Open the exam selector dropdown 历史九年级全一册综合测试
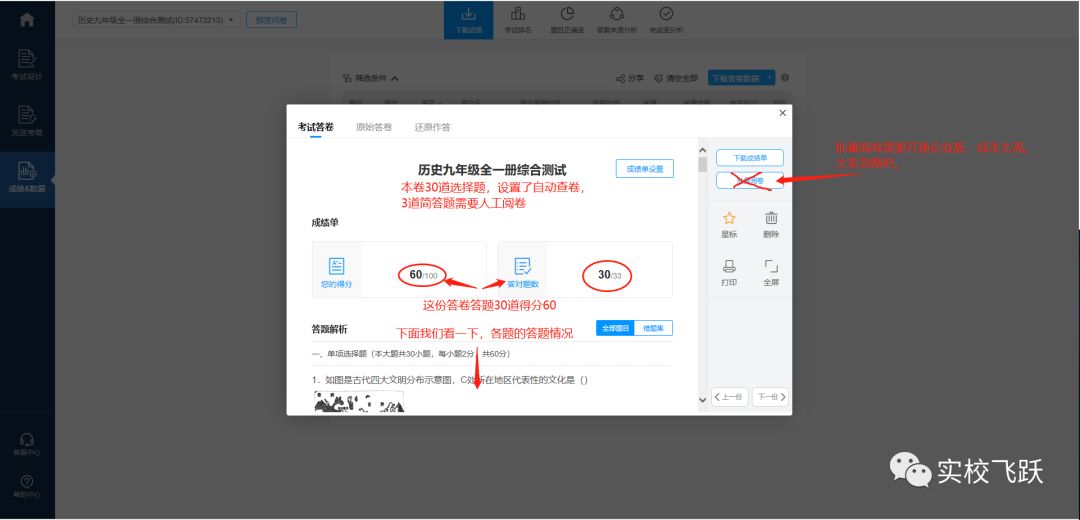 coord(156,20)
